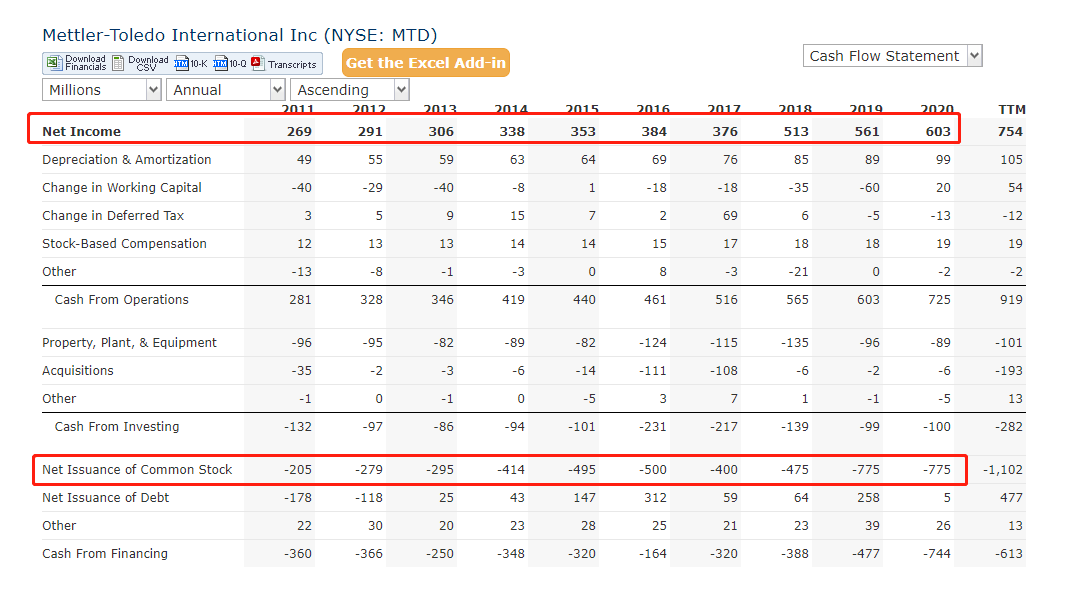The image size is (1079, 591).
Task: Open the Ascending sort order dropdown
Action: click(350, 89)
